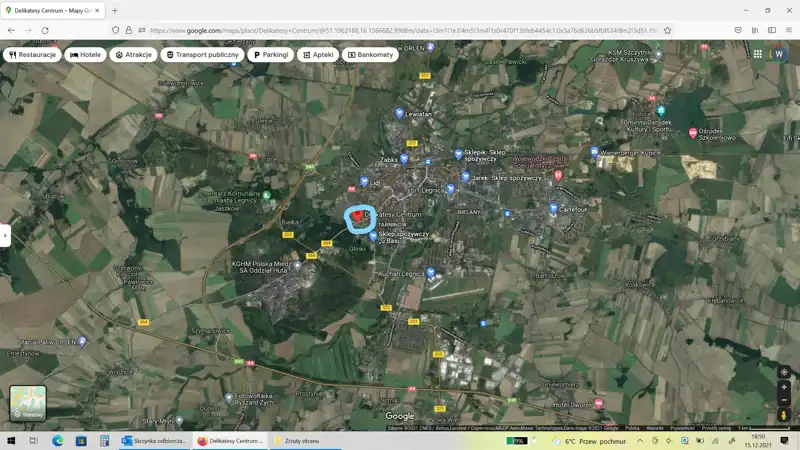
Task: Open Cmentarz Komunalny Jaszków marker
Action: click(x=266, y=195)
